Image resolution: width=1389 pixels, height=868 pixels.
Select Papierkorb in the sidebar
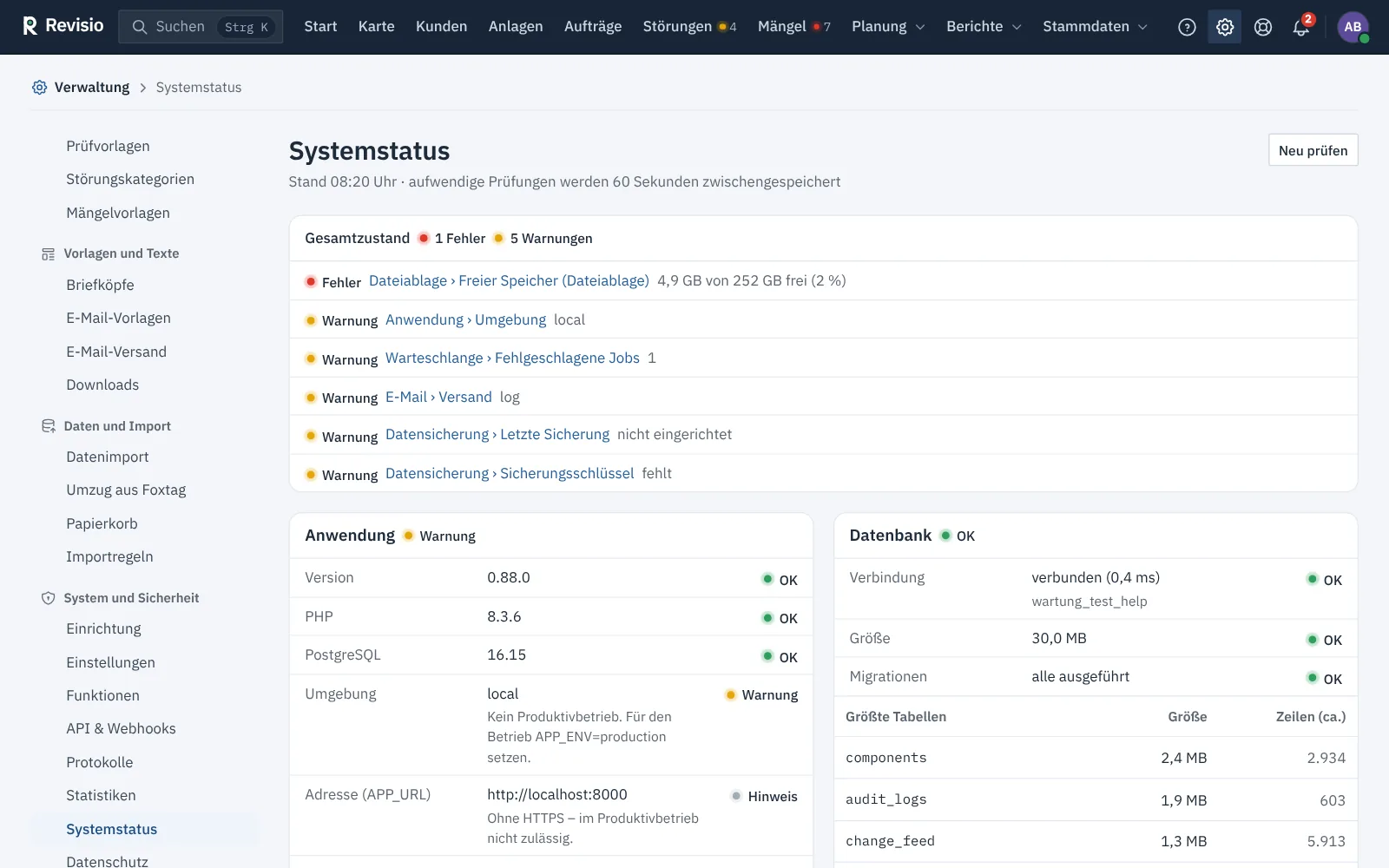(102, 523)
